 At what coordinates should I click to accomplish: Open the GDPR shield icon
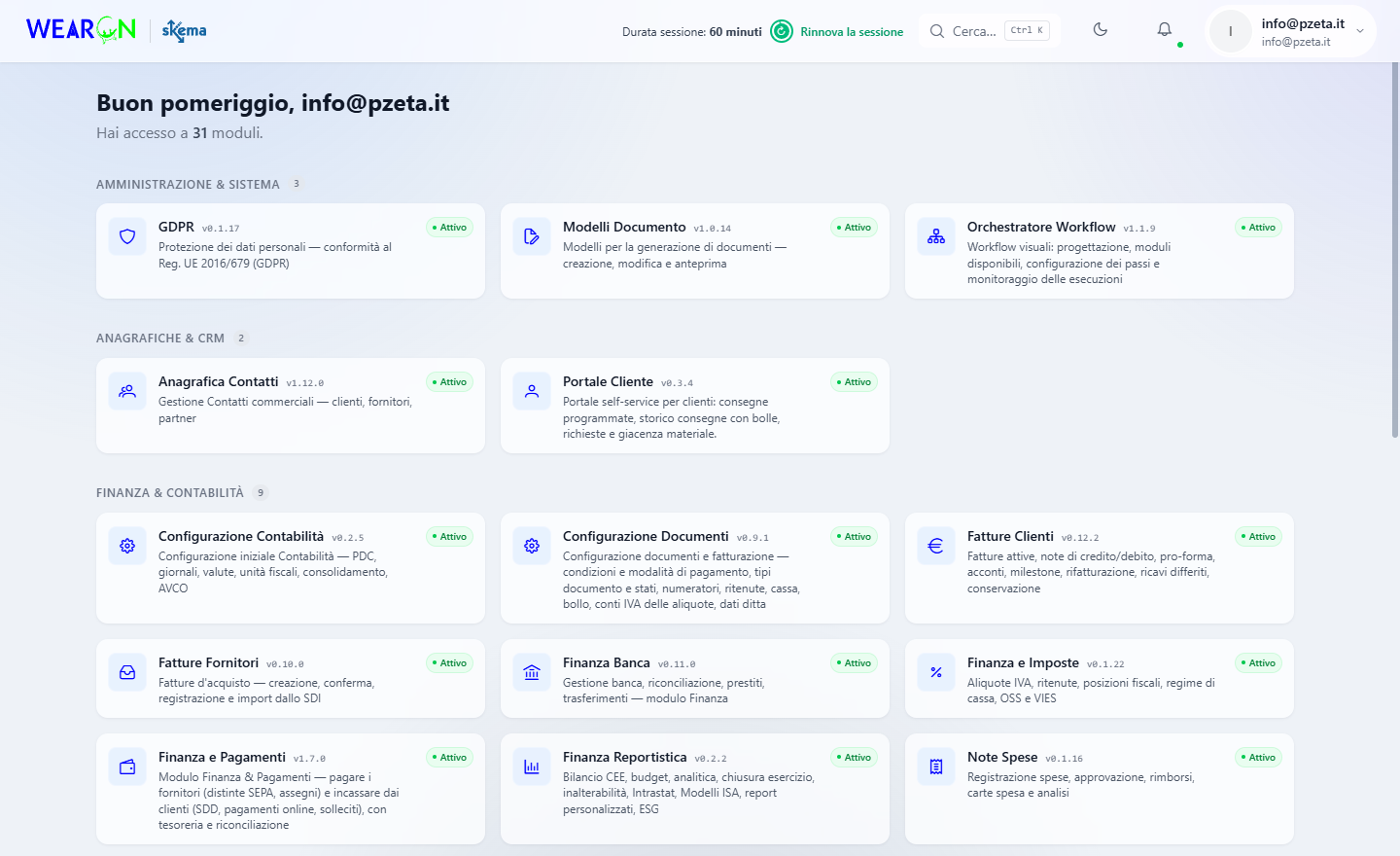pyautogui.click(x=127, y=236)
